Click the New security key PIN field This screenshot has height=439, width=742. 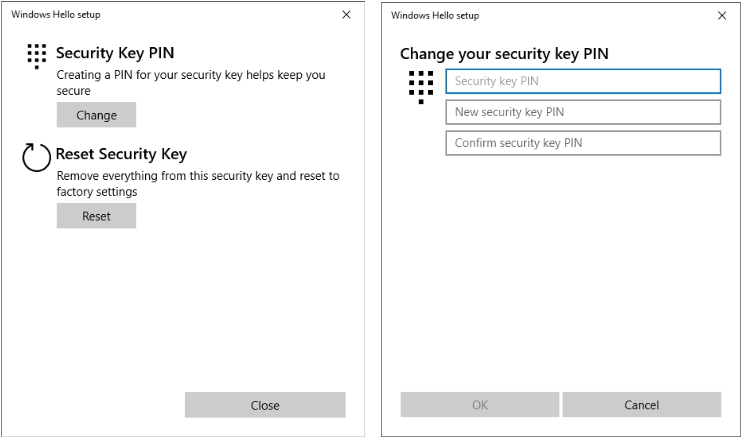pos(583,112)
